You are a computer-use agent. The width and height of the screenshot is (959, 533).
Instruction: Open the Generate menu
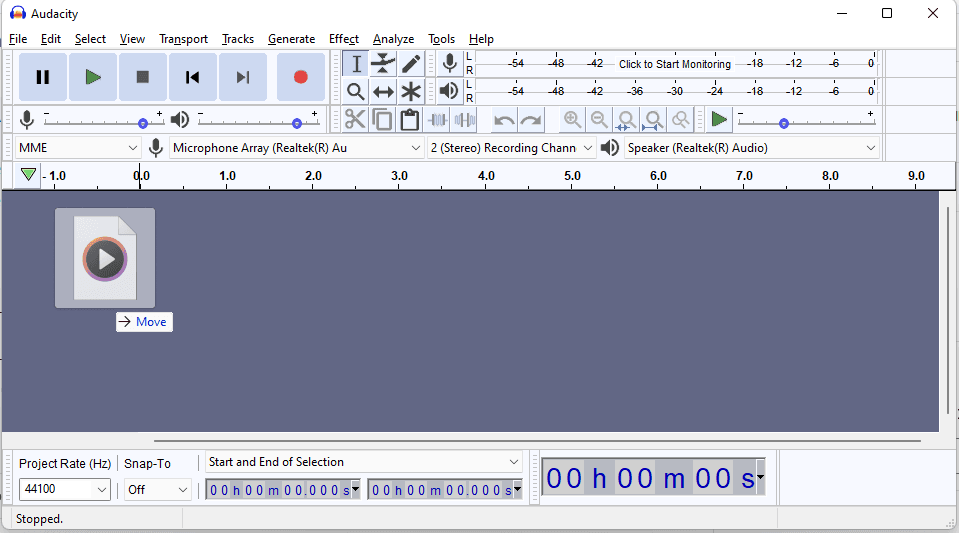tap(291, 39)
